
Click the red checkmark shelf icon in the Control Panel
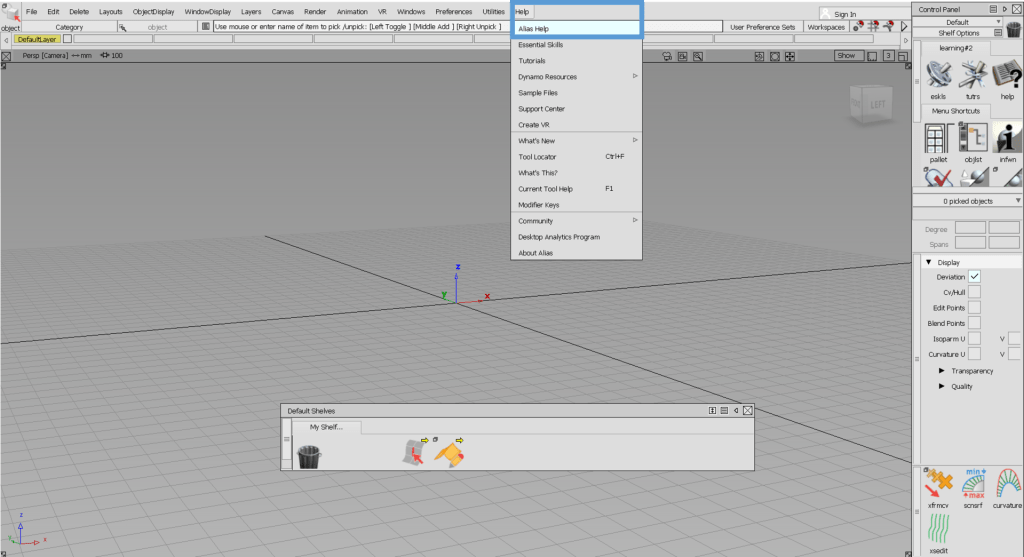pos(938,177)
